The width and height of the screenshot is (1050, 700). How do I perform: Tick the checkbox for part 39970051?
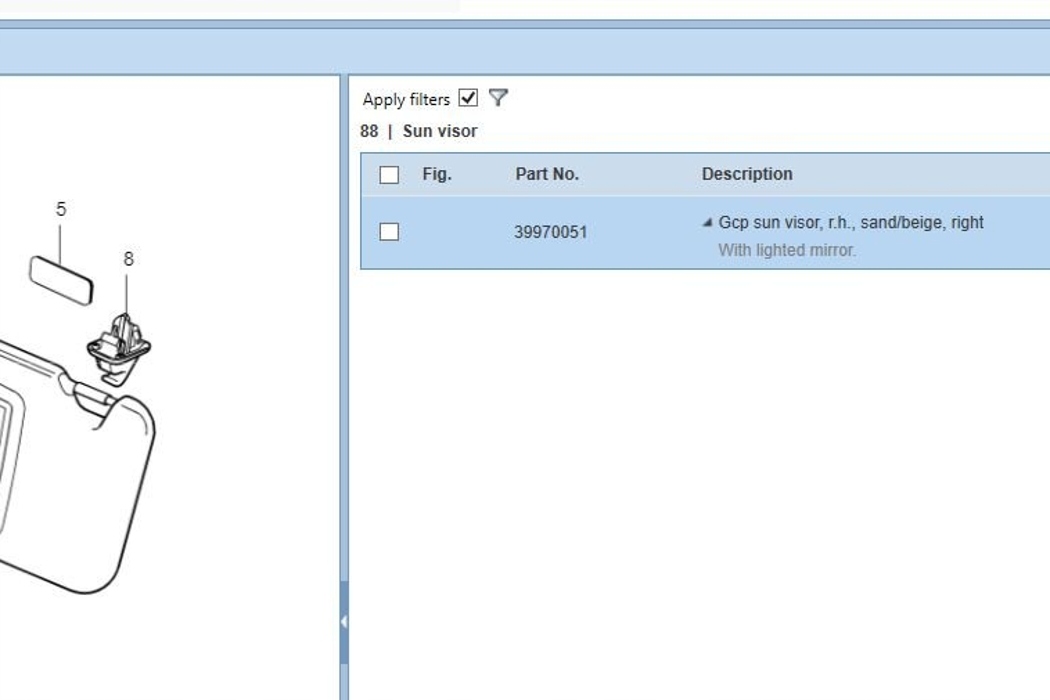click(x=389, y=232)
